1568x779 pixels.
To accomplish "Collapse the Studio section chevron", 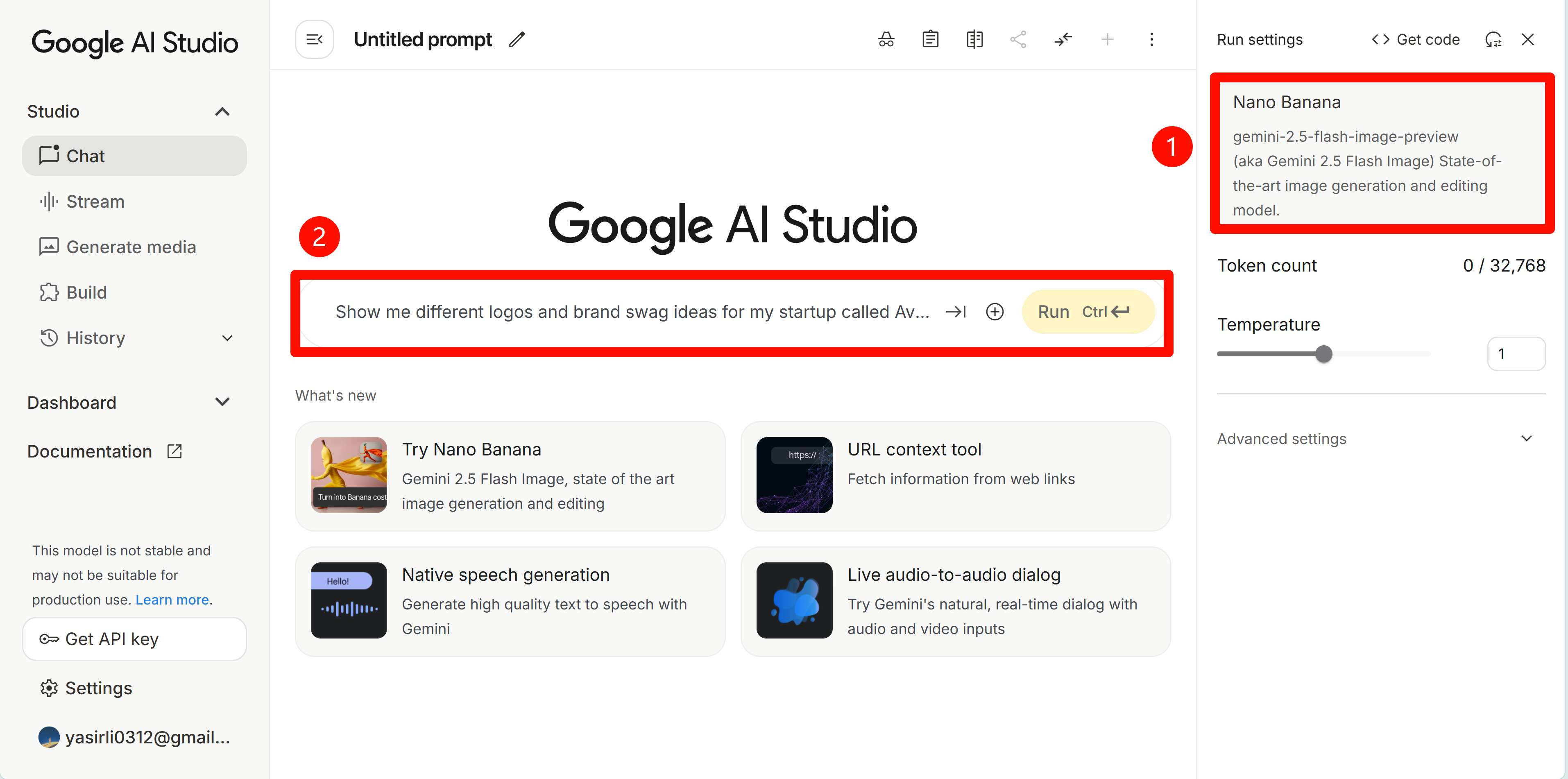I will (222, 111).
